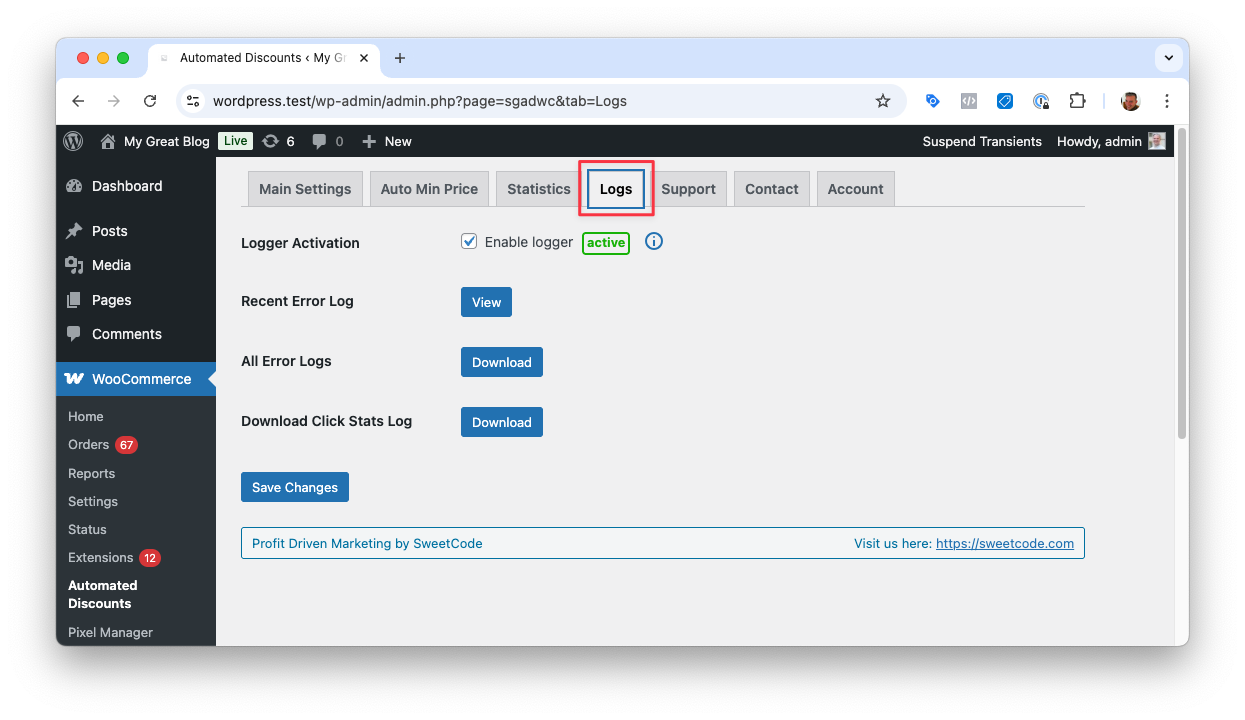This screenshot has height=720, width=1245.
Task: Open the Chrome profile avatar
Action: click(1130, 100)
